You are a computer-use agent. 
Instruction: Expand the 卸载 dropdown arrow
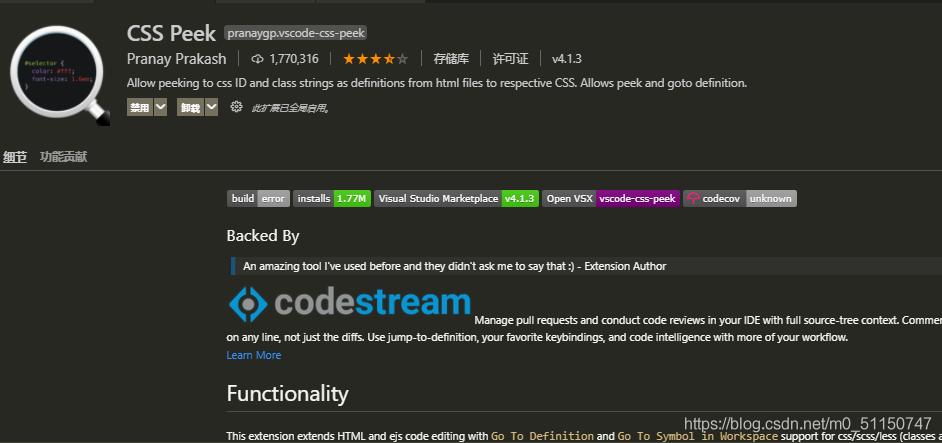(211, 108)
